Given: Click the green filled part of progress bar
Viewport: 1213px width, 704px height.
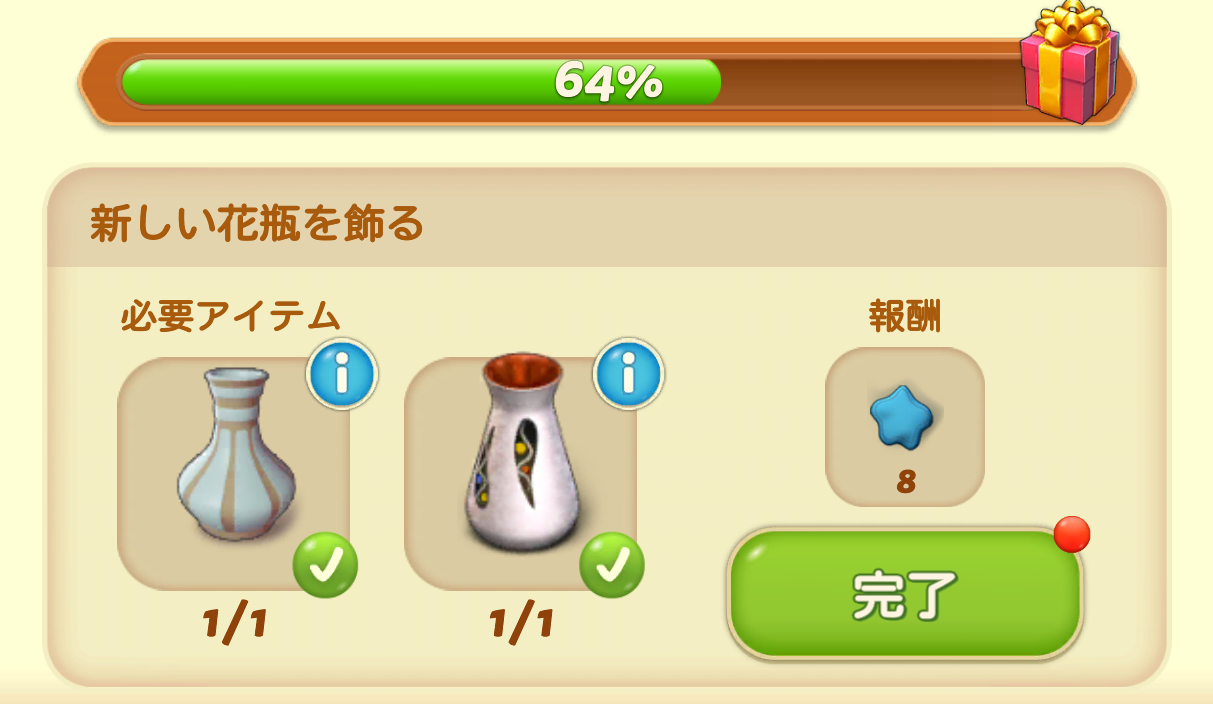Looking at the screenshot, I should [421, 81].
